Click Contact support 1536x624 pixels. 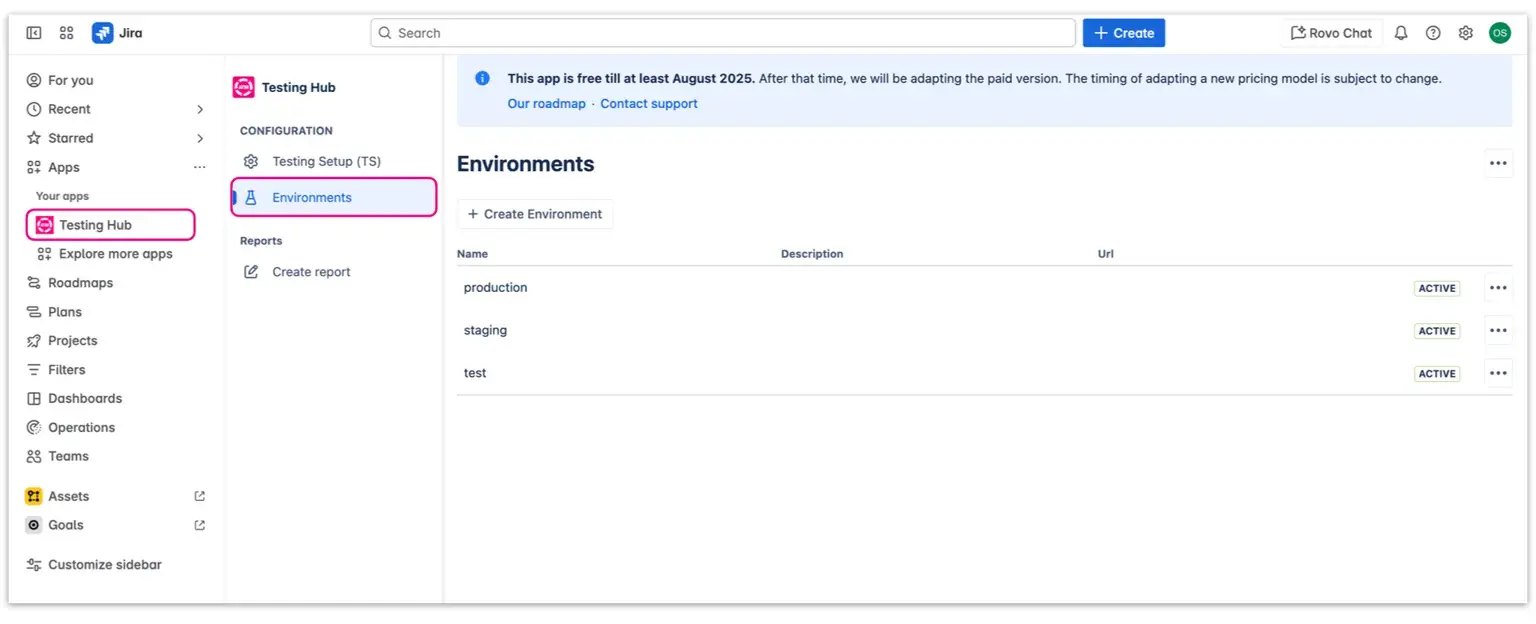tap(648, 103)
